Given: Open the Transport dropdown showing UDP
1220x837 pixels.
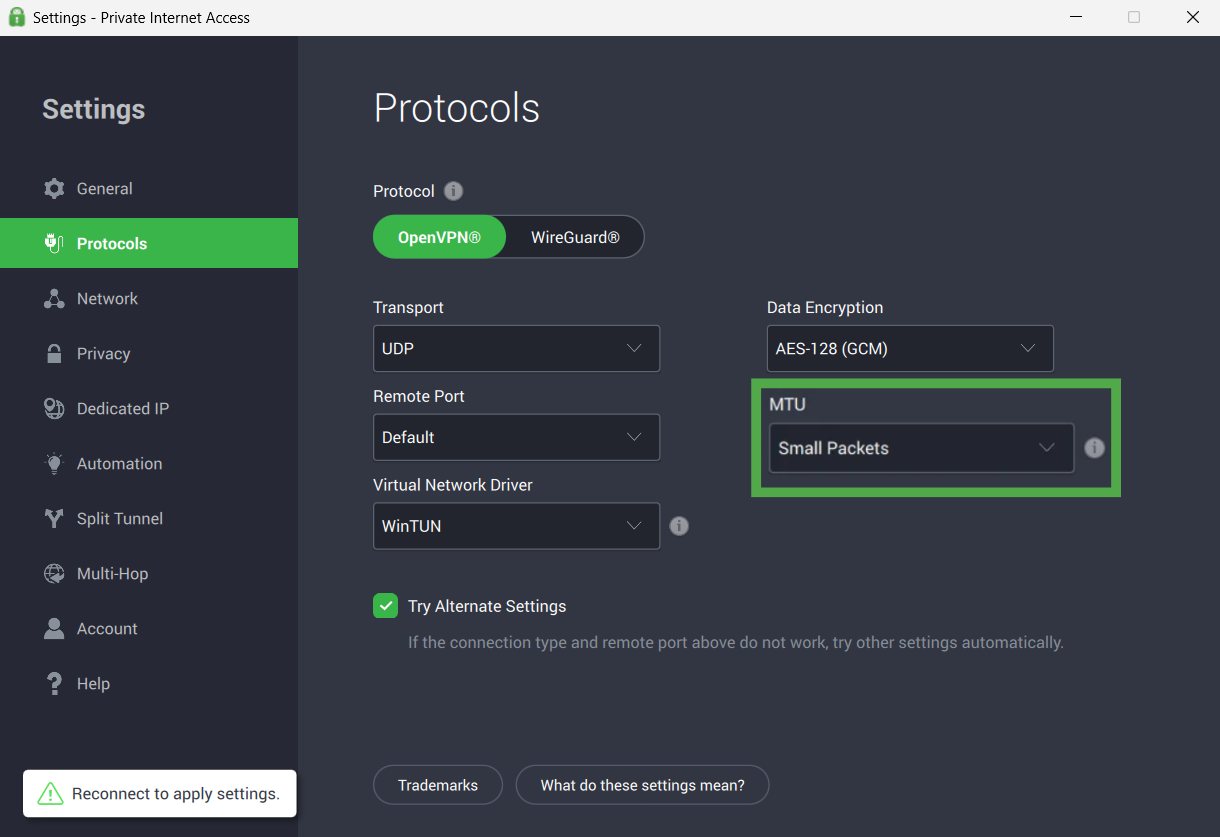Looking at the screenshot, I should click(x=516, y=348).
